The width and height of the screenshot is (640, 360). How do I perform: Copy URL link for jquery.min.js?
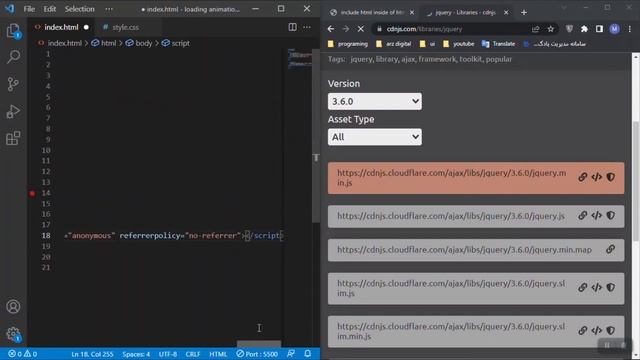point(582,177)
